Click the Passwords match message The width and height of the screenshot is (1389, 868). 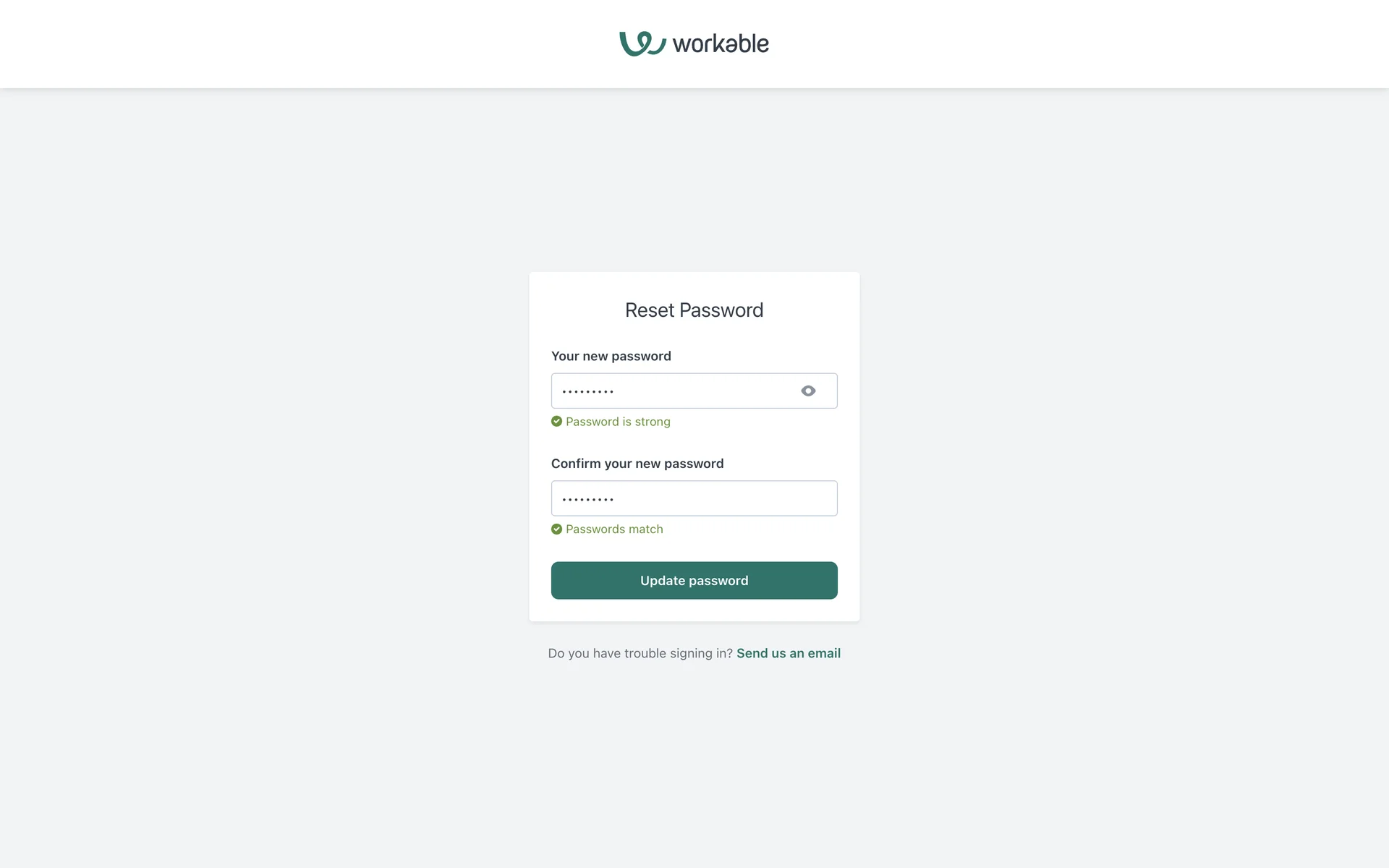pyautogui.click(x=614, y=529)
